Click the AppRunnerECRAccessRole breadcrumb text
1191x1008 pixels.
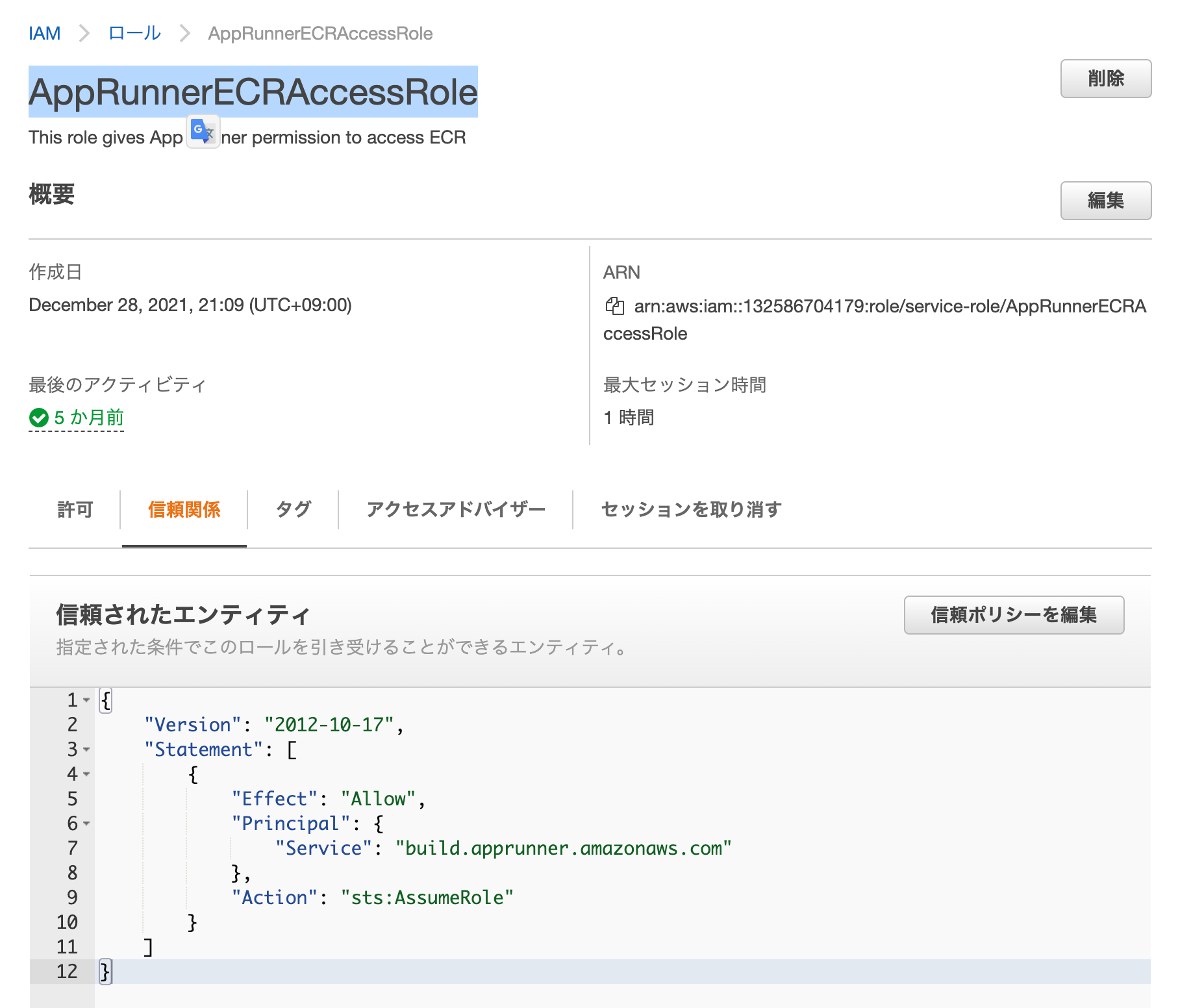320,33
